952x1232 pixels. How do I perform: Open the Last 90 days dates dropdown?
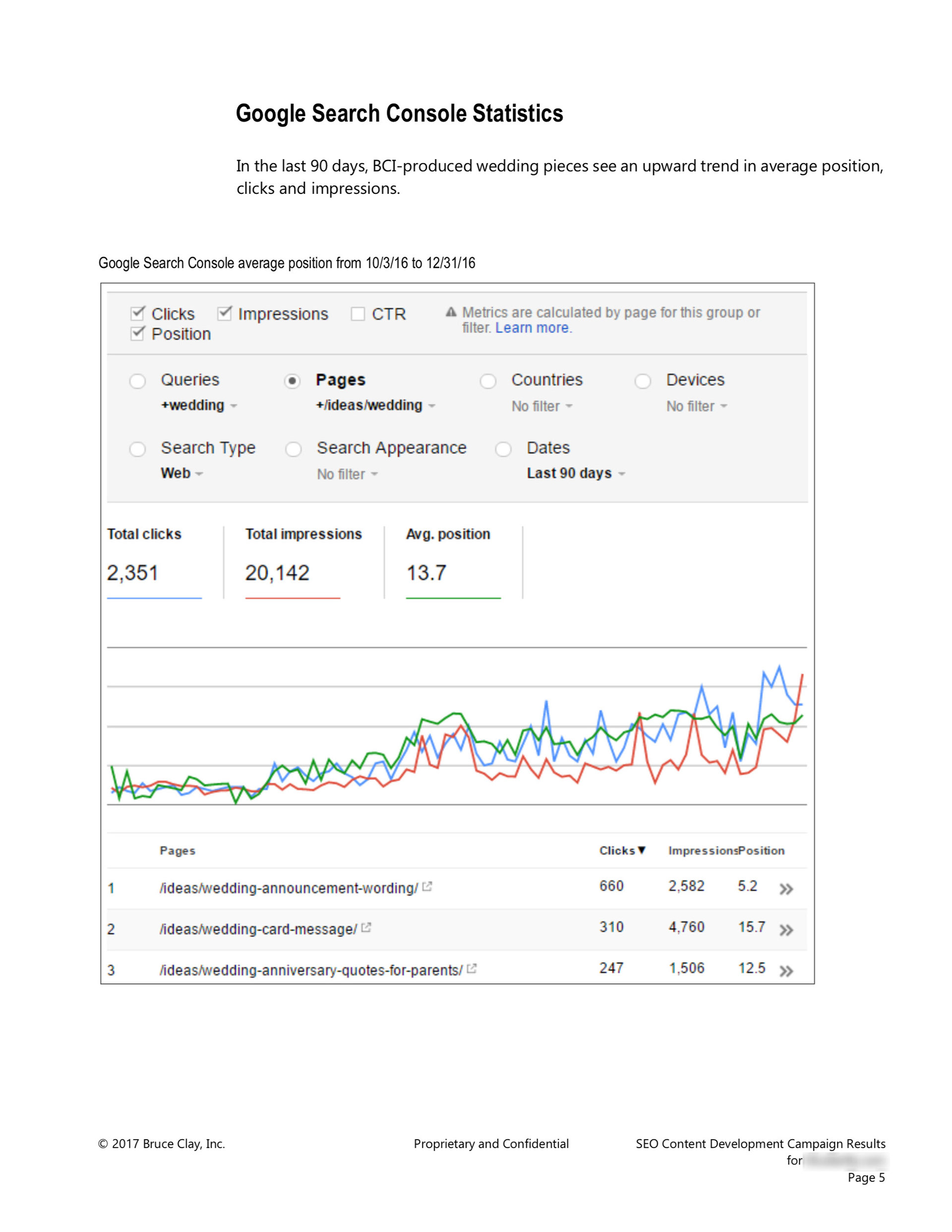pos(575,473)
